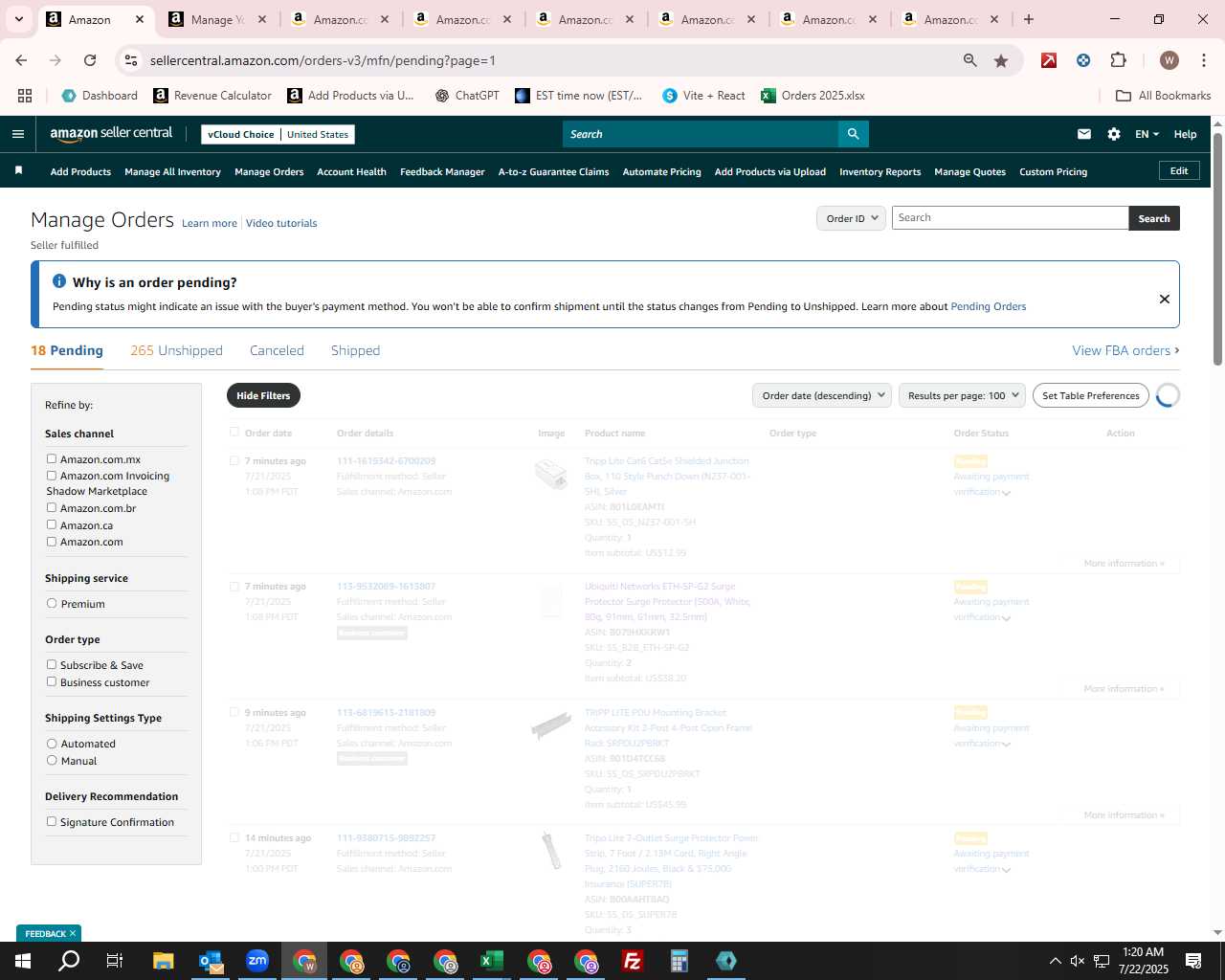Viewport: 1225px width, 980px height.
Task: Select the Manual shipping settings radio
Action: [52, 761]
